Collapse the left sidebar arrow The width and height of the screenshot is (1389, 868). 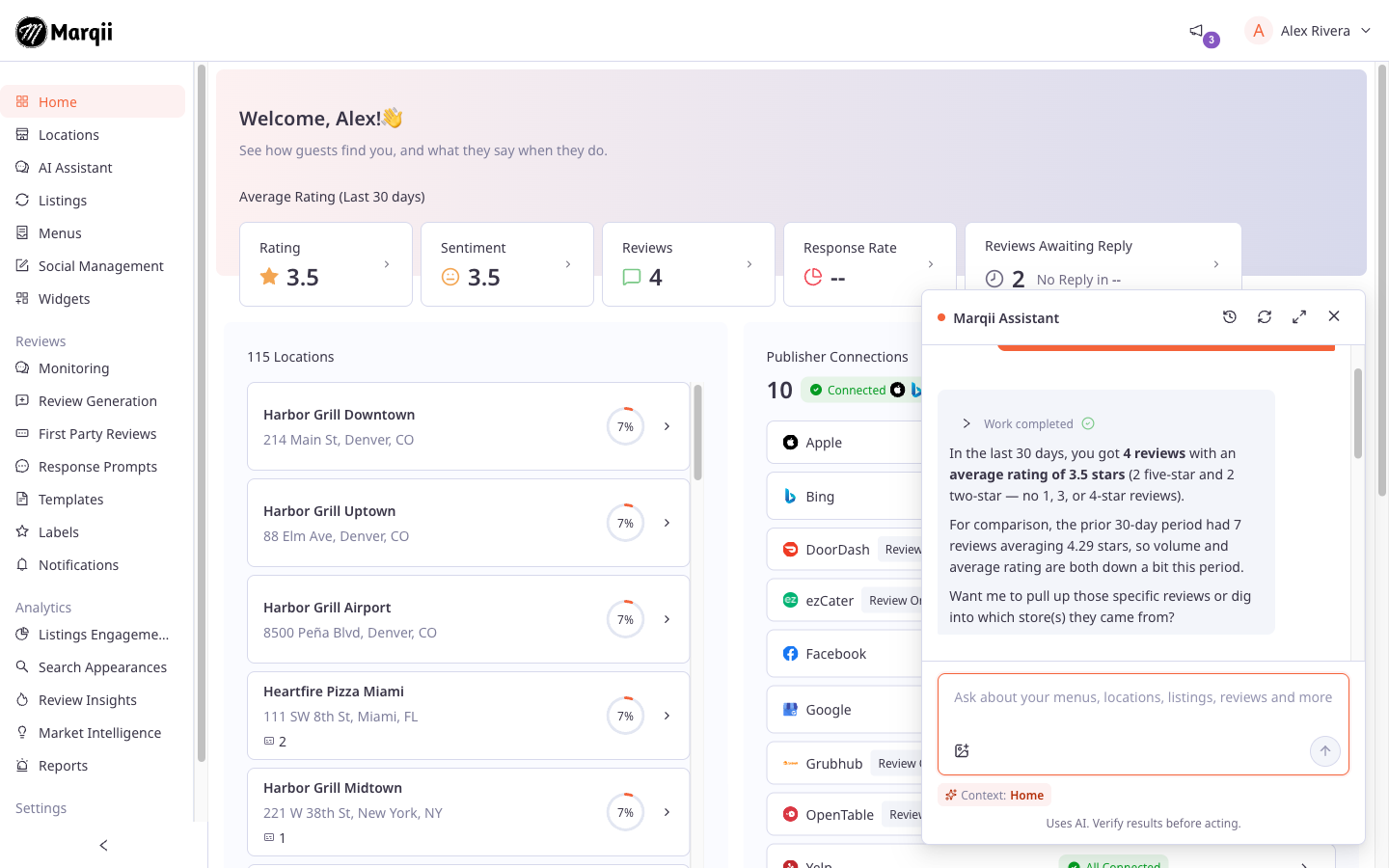[103, 846]
